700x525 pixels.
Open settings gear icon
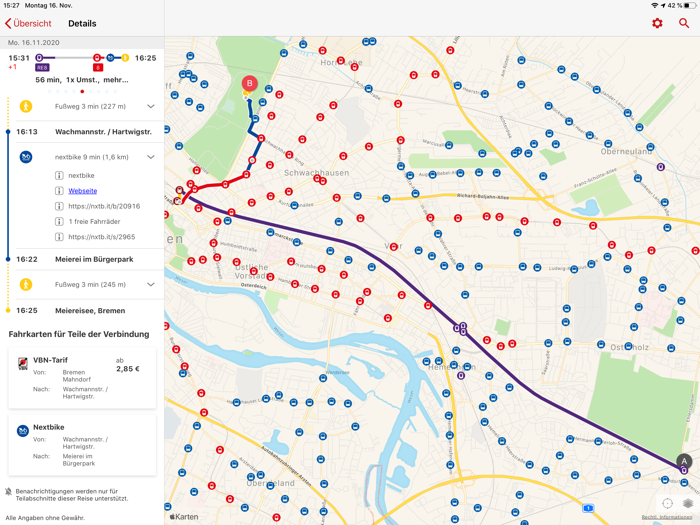tap(657, 23)
